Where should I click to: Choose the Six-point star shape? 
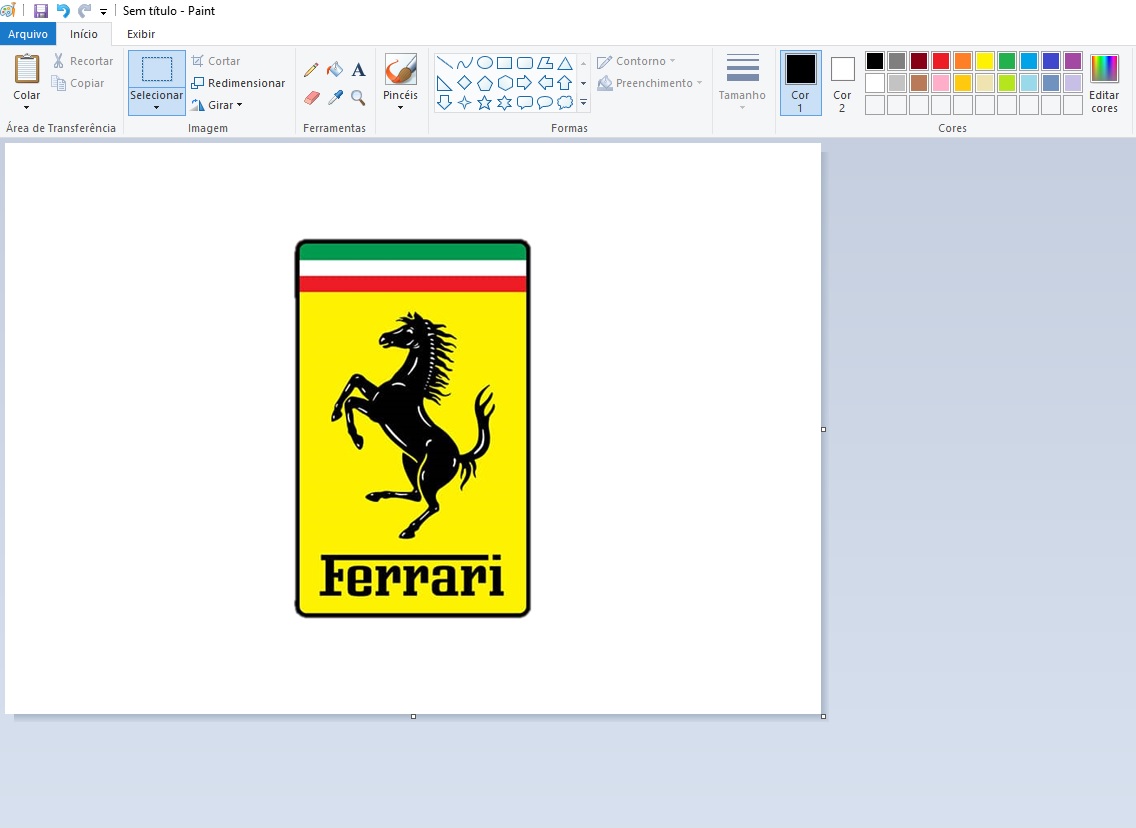(x=504, y=102)
